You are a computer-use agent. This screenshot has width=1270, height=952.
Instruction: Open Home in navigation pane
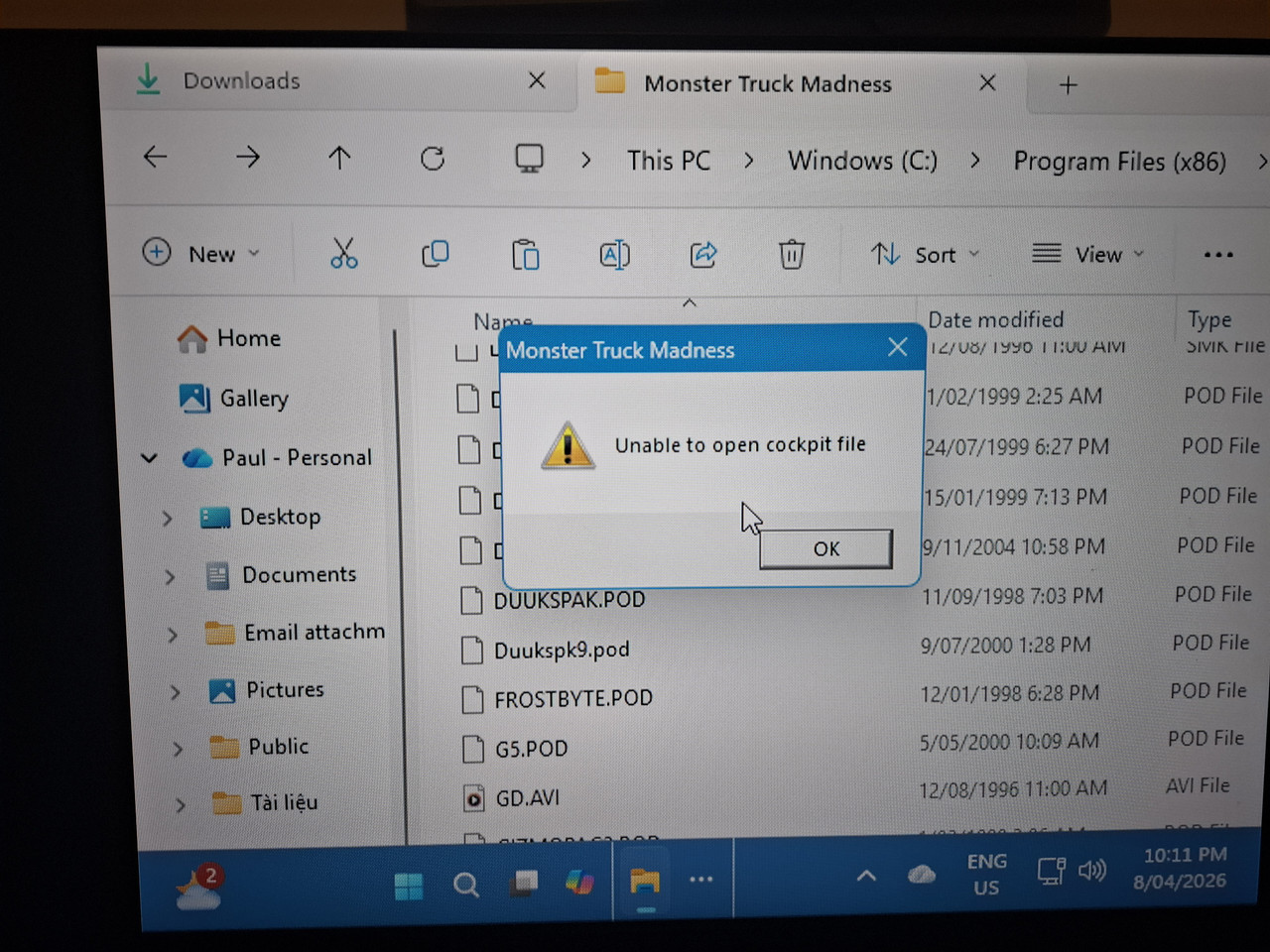[x=229, y=338]
